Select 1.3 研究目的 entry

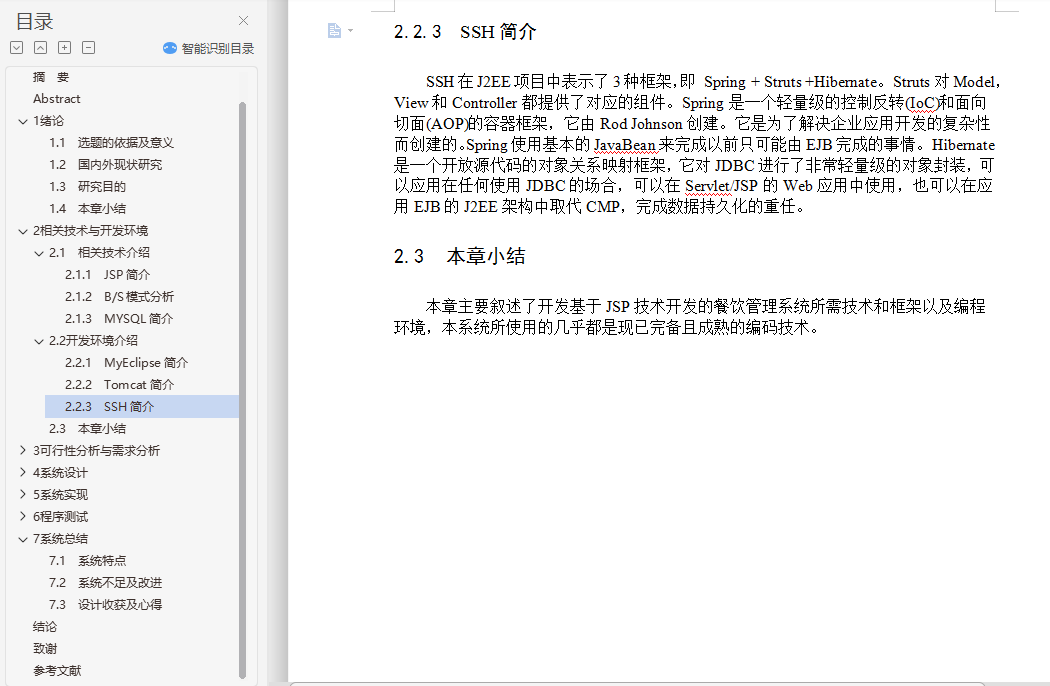[87, 187]
